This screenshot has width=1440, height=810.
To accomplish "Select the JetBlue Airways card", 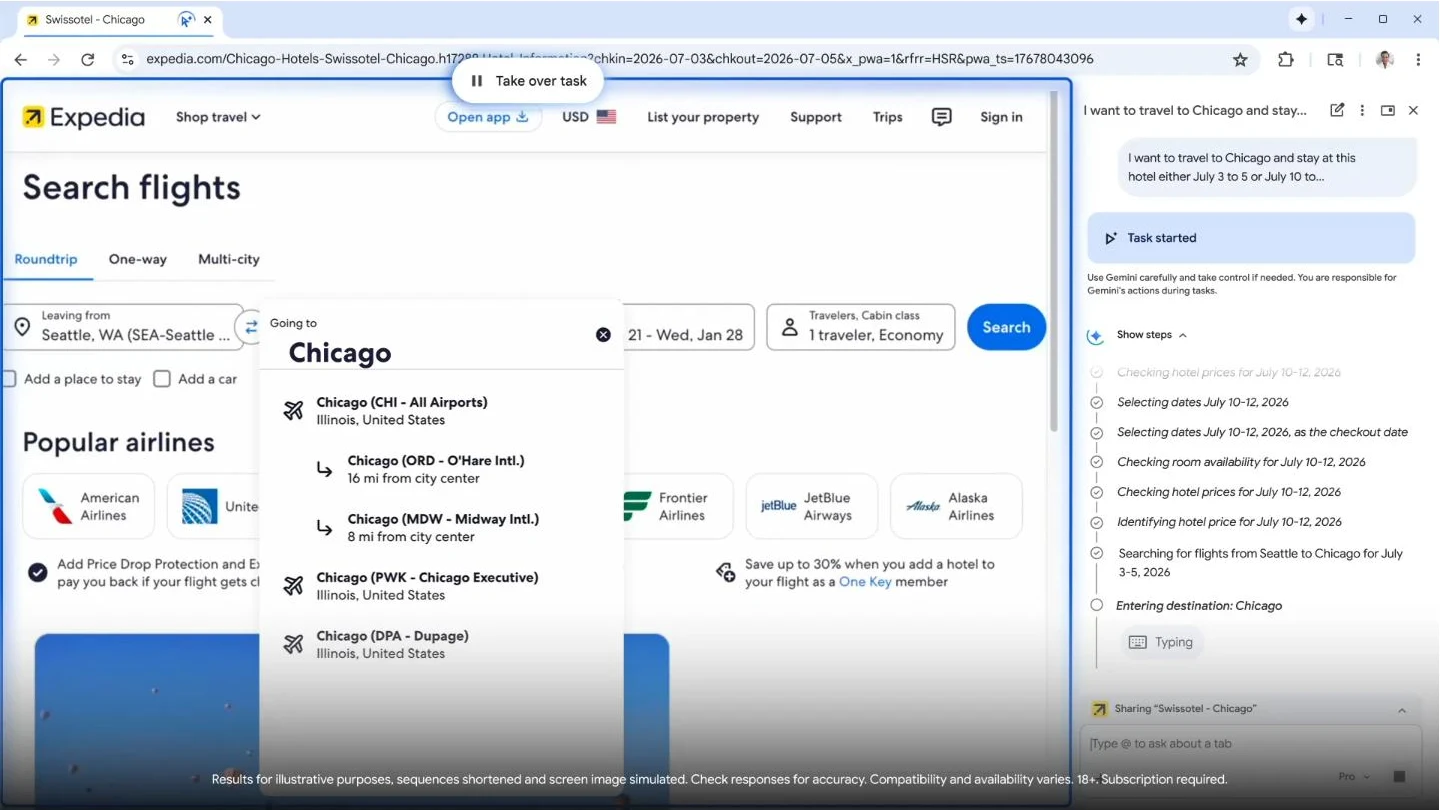I will pyautogui.click(x=812, y=506).
